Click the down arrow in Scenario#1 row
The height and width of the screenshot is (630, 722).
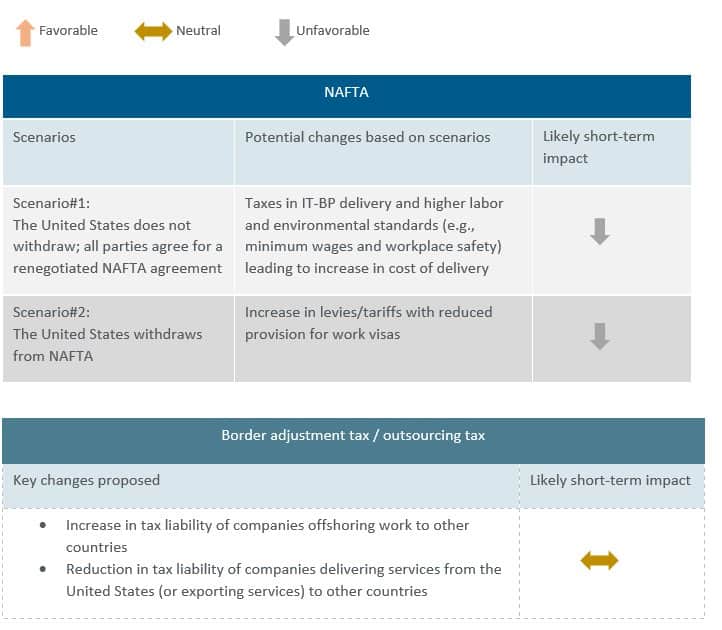point(599,232)
